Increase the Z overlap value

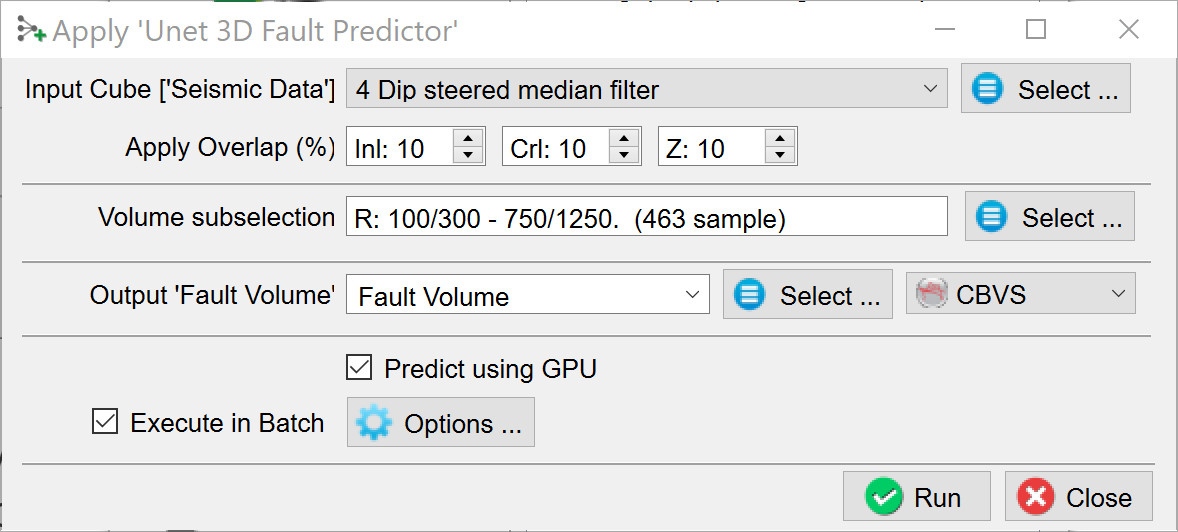point(780,139)
